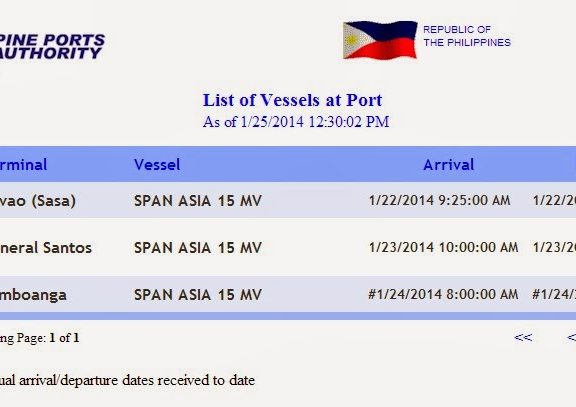Sort by the Arrival column header
Image resolution: width=576 pixels, height=407 pixels.
tap(449, 165)
